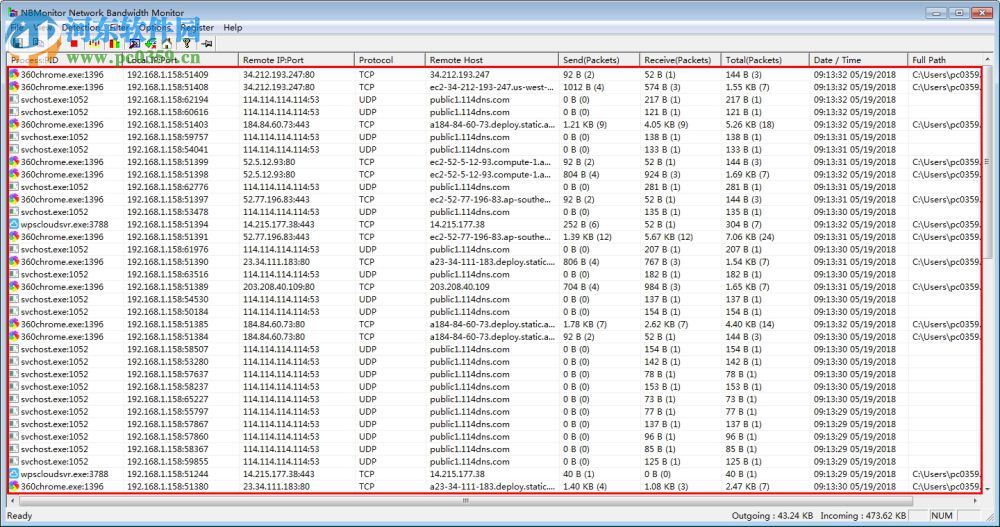The width and height of the screenshot is (1000, 527).
Task: Click wpscloudsvr icon in row with port 51394
Action: pyautogui.click(x=14, y=224)
